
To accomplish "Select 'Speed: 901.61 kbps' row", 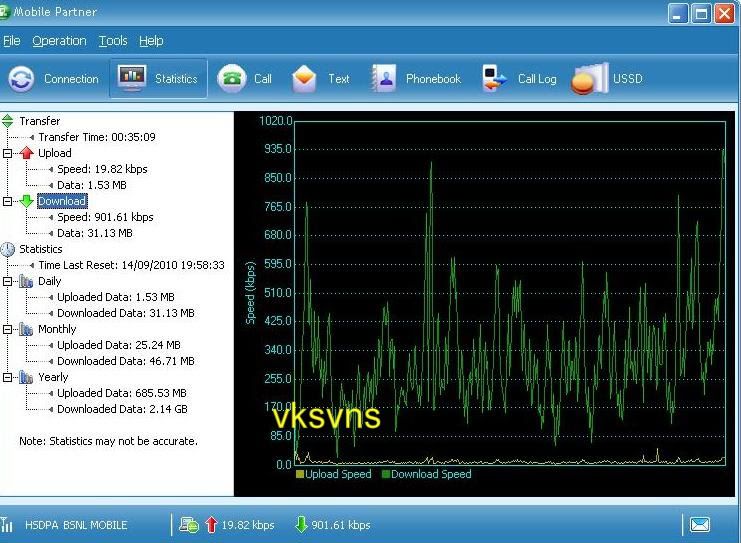I will 105,217.
